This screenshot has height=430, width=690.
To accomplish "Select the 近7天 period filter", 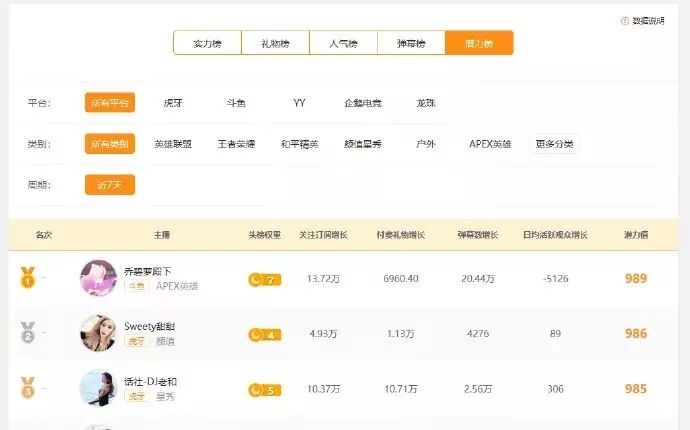I will [110, 185].
